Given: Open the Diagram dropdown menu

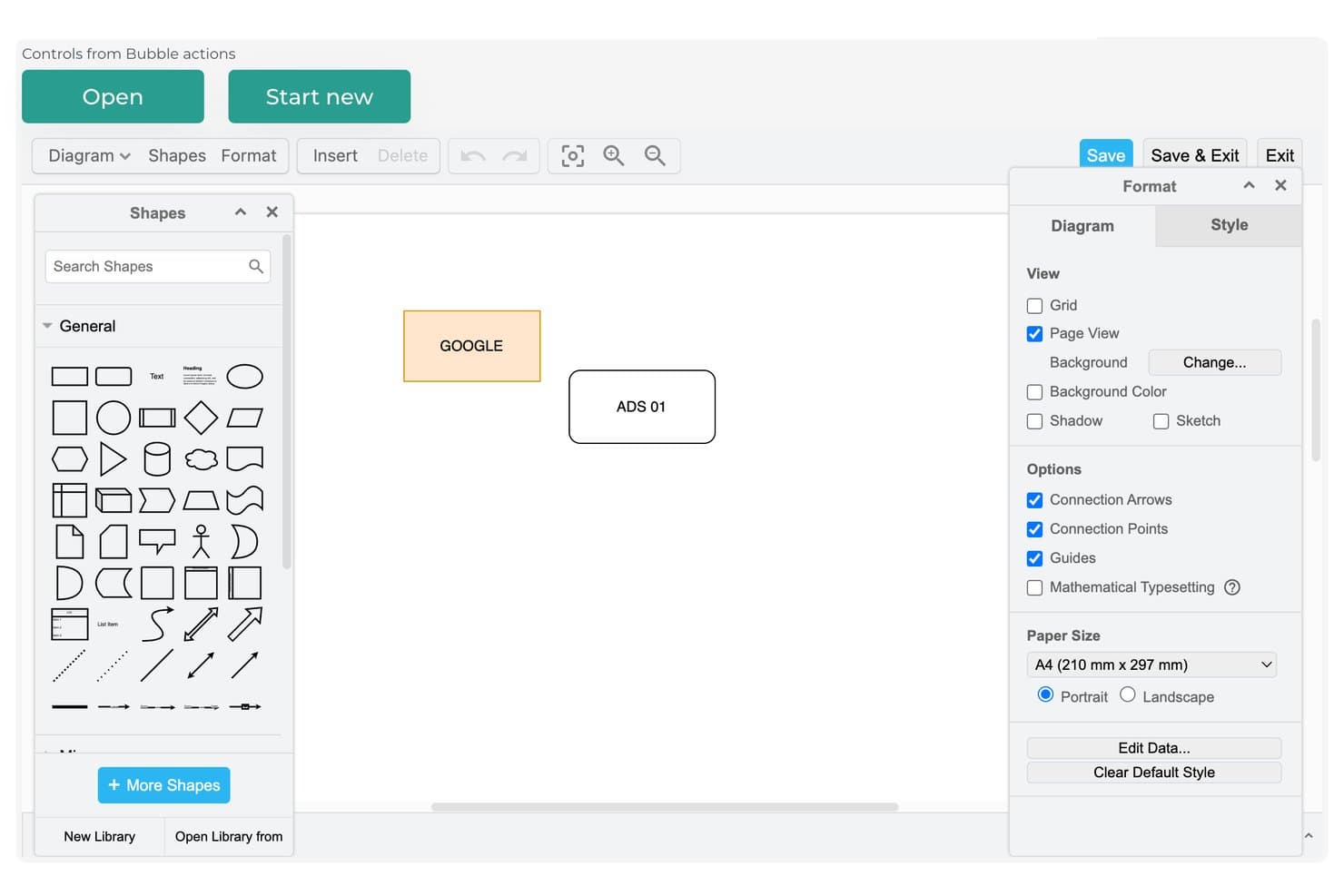Looking at the screenshot, I should click(89, 156).
